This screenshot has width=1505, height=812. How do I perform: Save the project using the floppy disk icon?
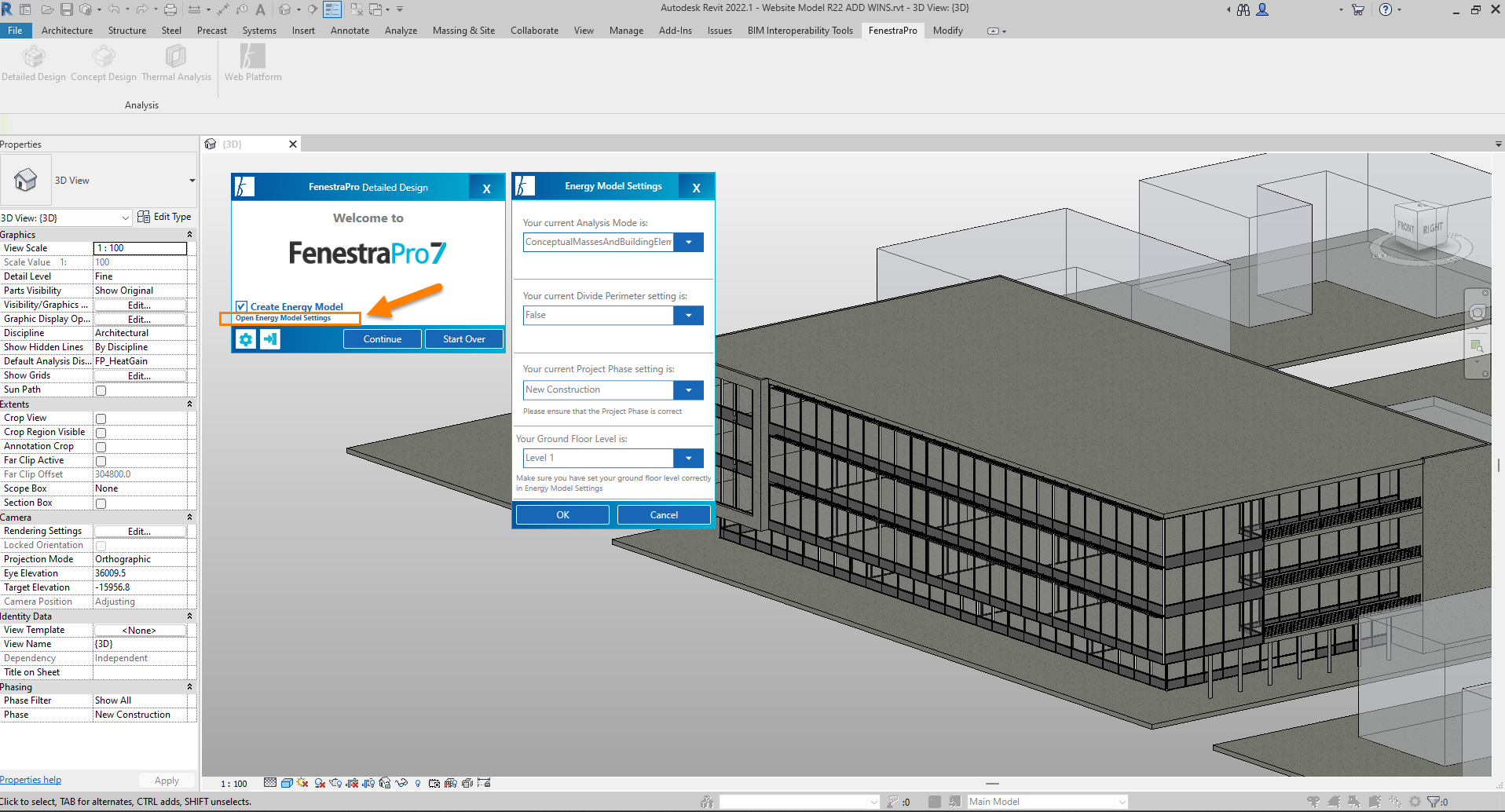click(x=67, y=9)
